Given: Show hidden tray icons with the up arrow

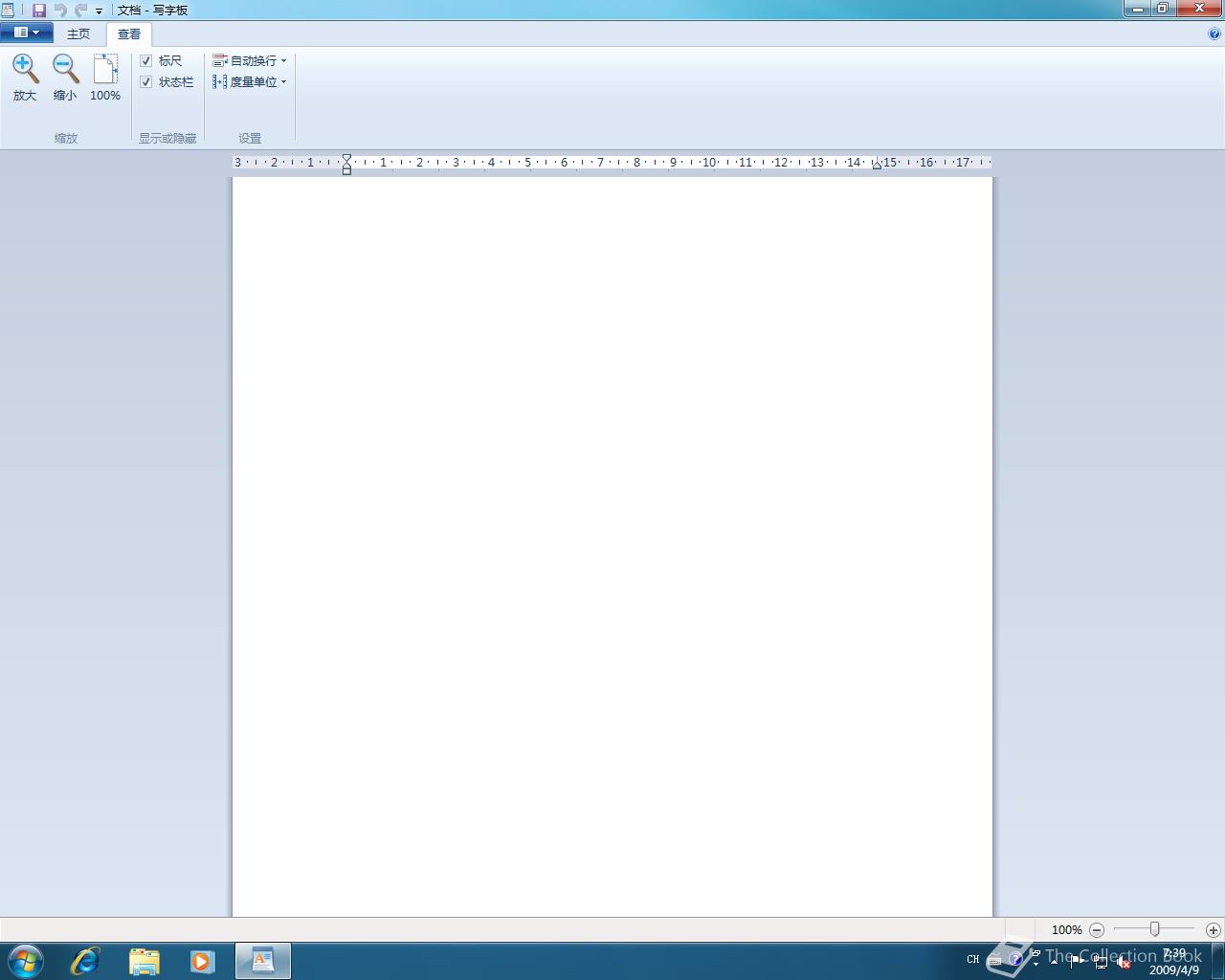Looking at the screenshot, I should (x=1055, y=961).
